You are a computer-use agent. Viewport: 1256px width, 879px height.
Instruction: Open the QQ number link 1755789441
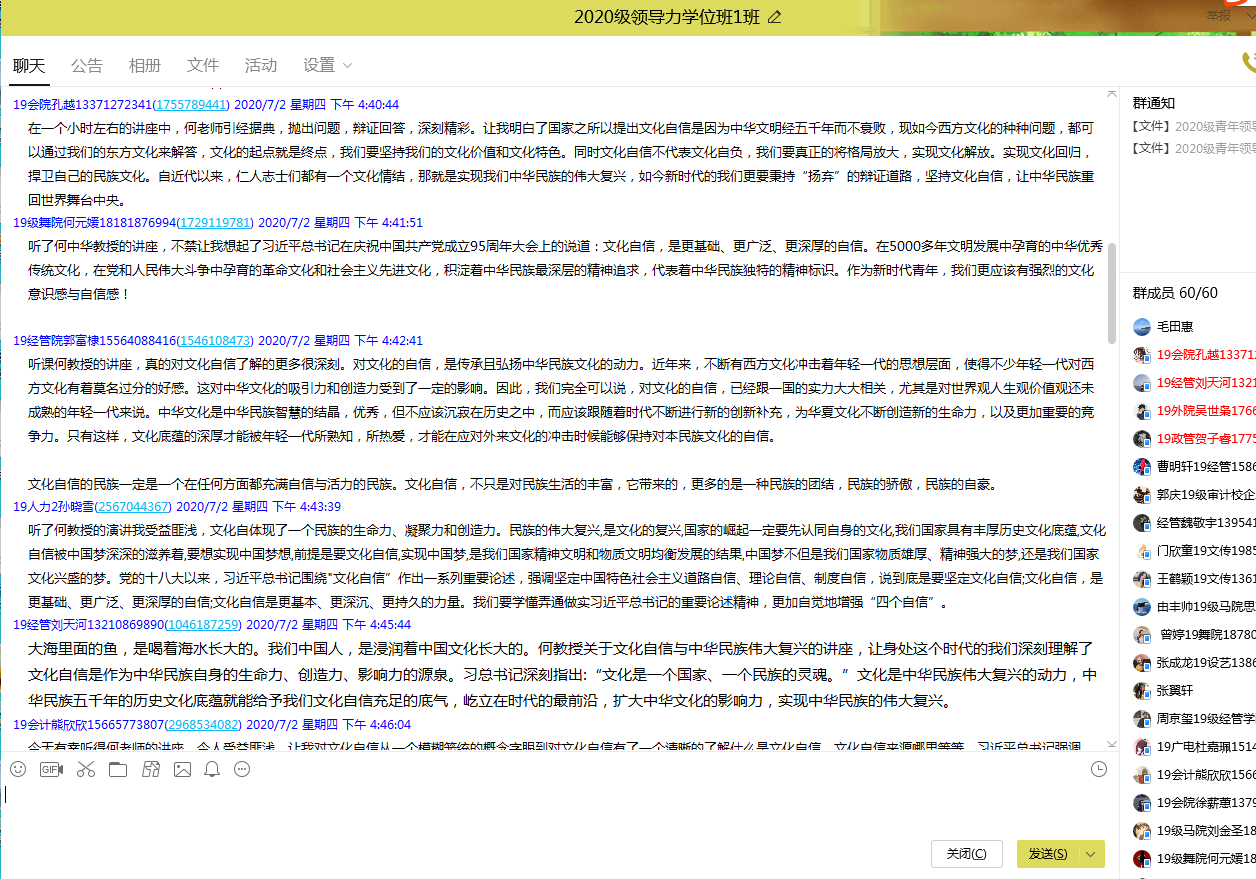[193, 104]
